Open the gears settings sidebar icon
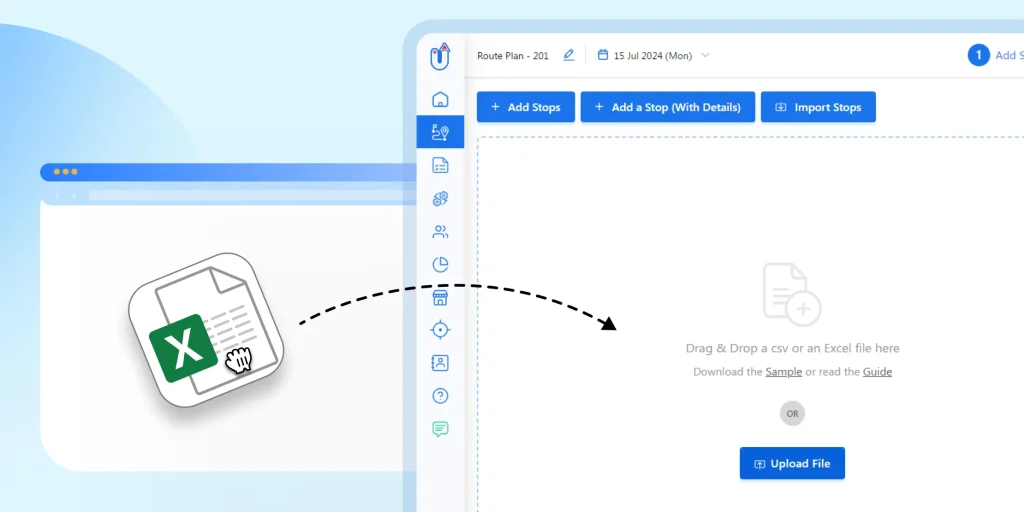 (440, 199)
